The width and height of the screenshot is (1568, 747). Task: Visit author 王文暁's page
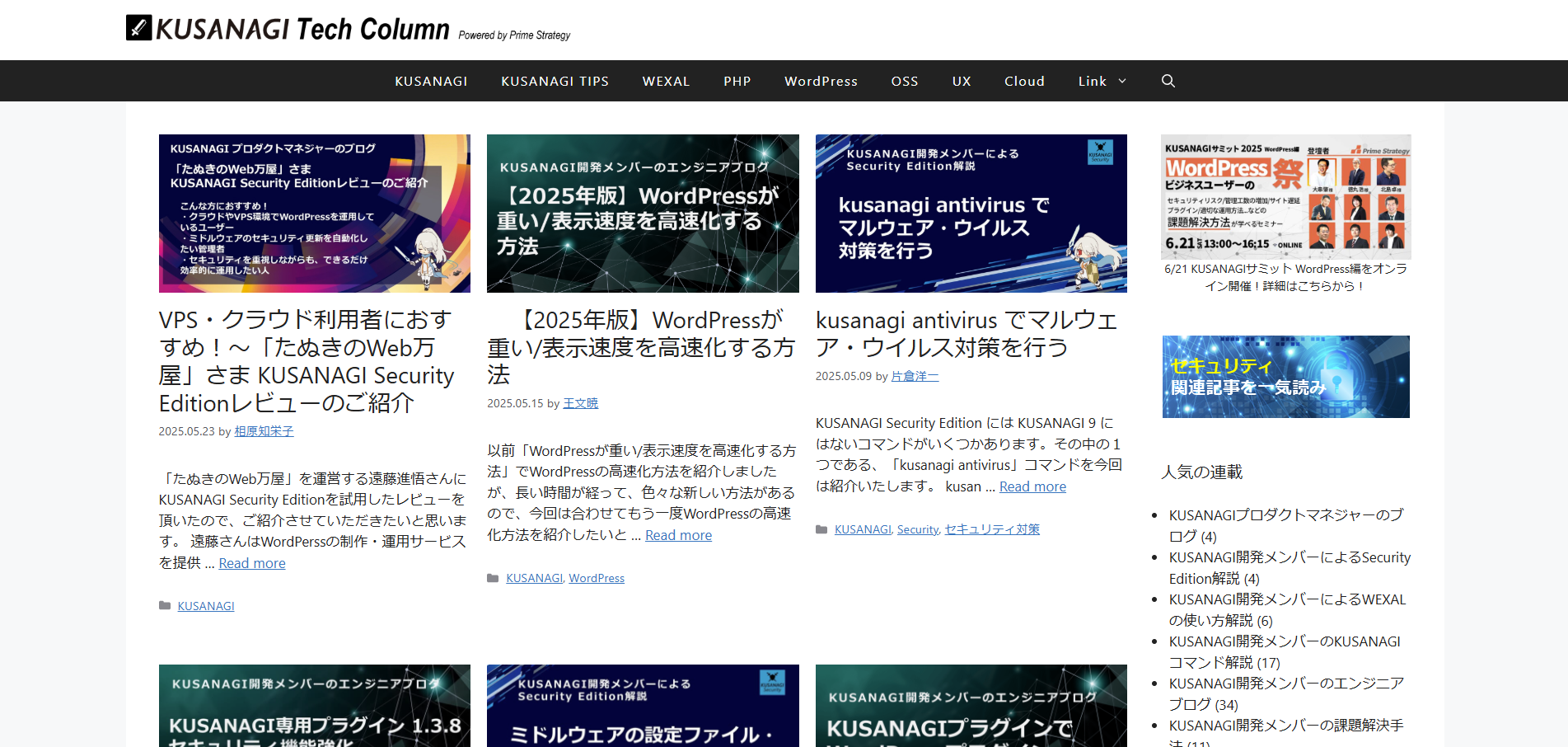[x=581, y=403]
